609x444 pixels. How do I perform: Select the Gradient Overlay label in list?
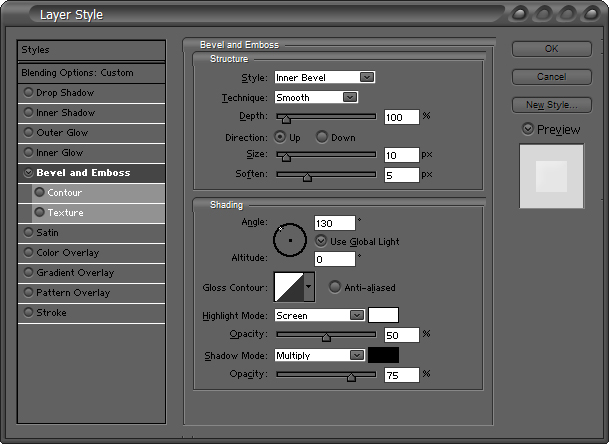click(75, 273)
